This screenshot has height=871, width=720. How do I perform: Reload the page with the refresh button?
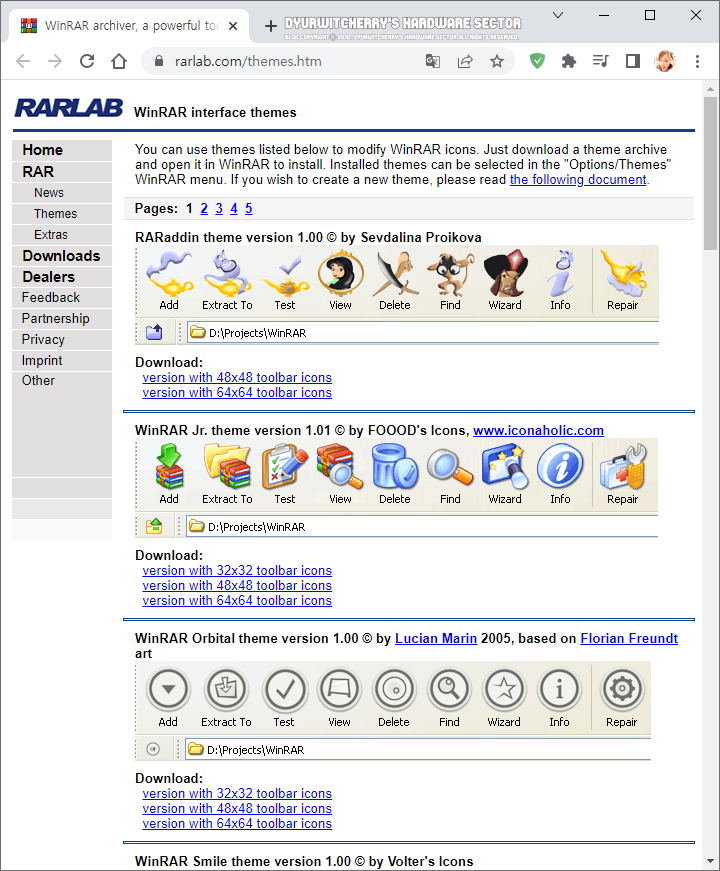pyautogui.click(x=87, y=61)
